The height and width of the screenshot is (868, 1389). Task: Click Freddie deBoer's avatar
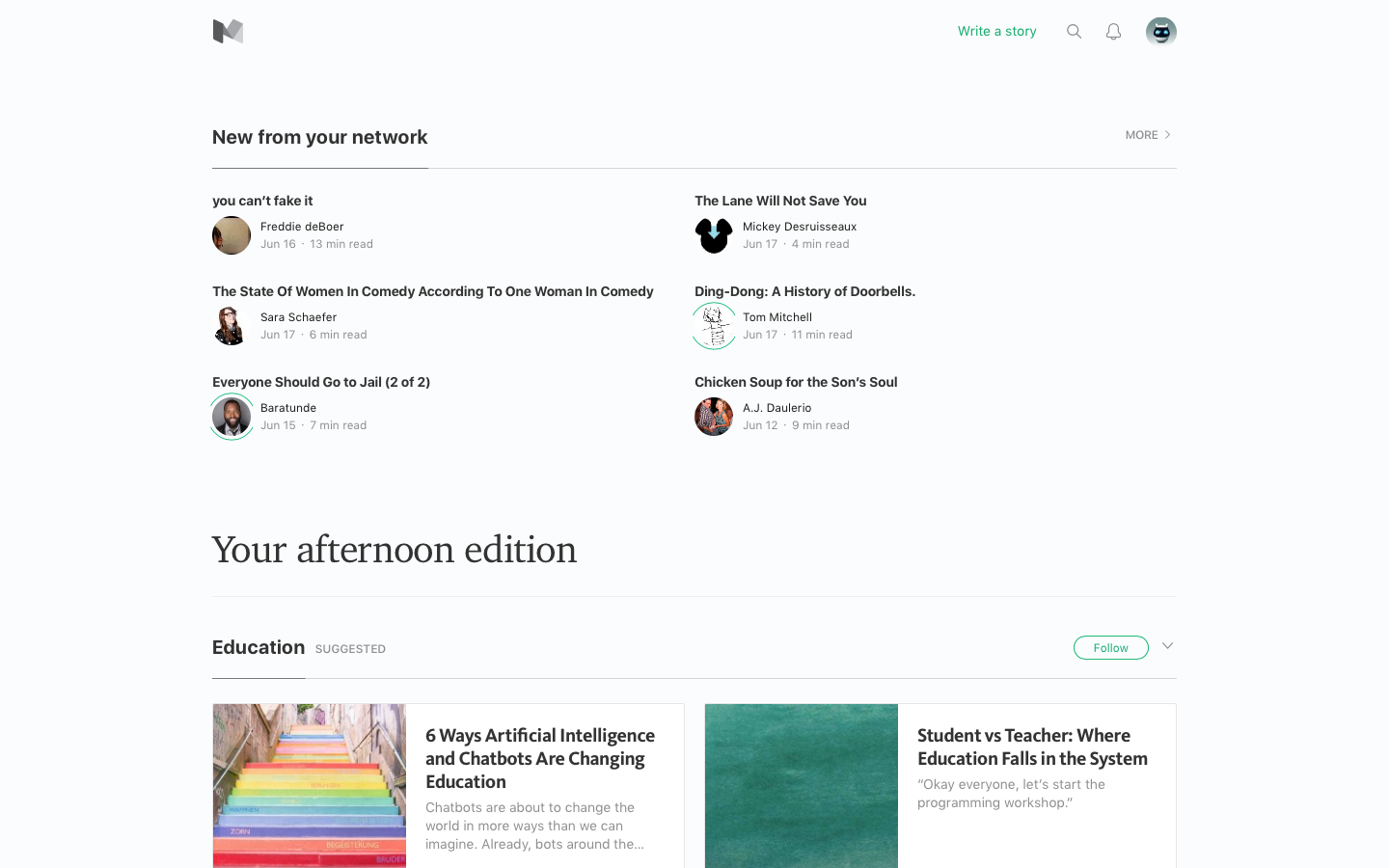231,235
